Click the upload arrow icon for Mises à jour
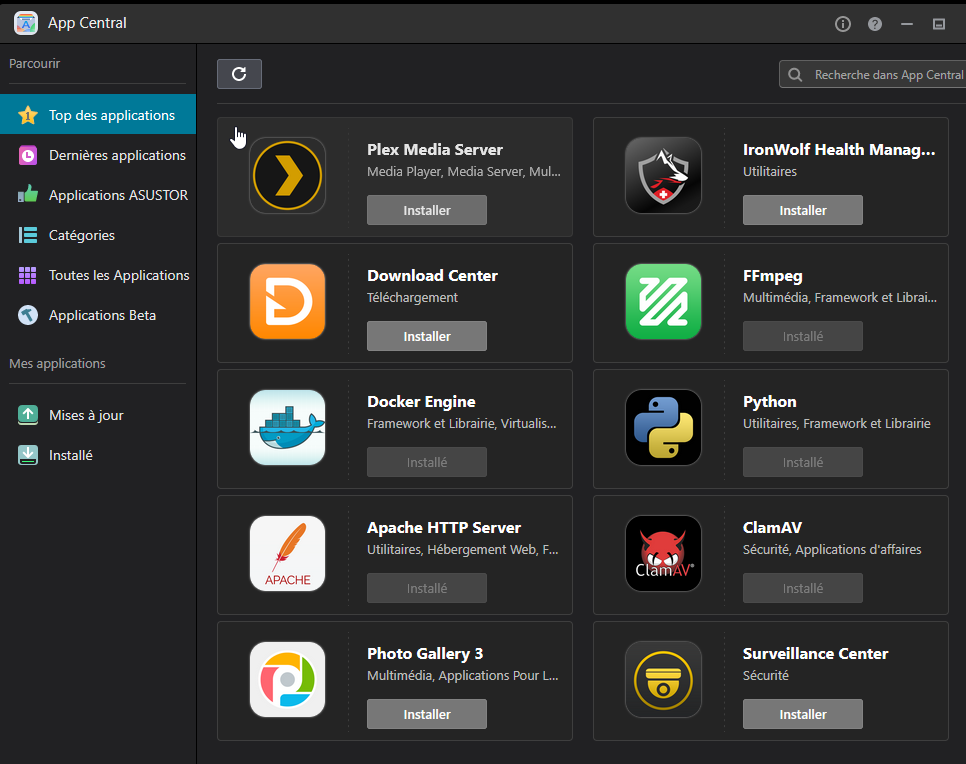 (28, 415)
